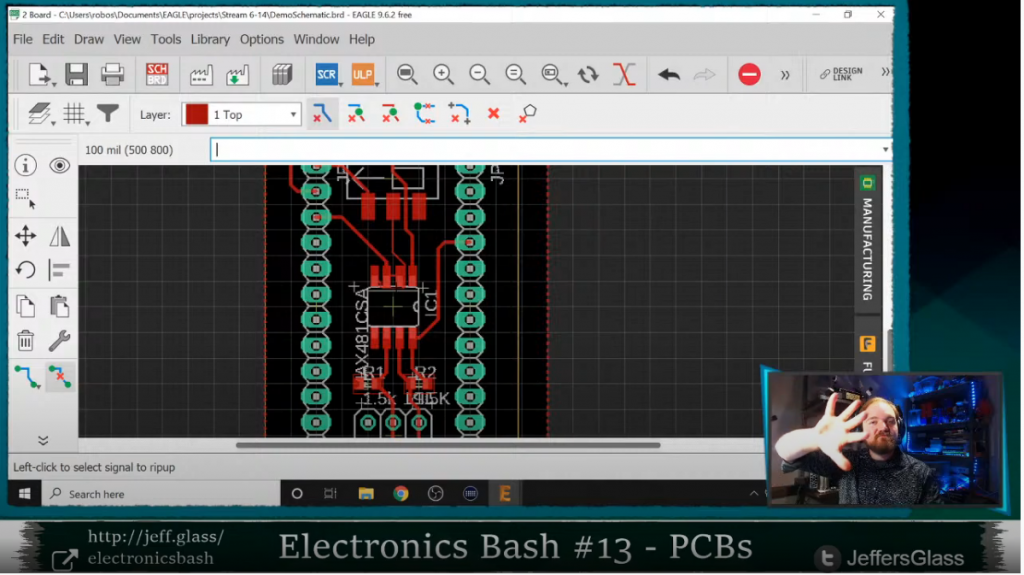Open grid settings icon
This screenshot has width=1024, height=575.
pyautogui.click(x=74, y=114)
